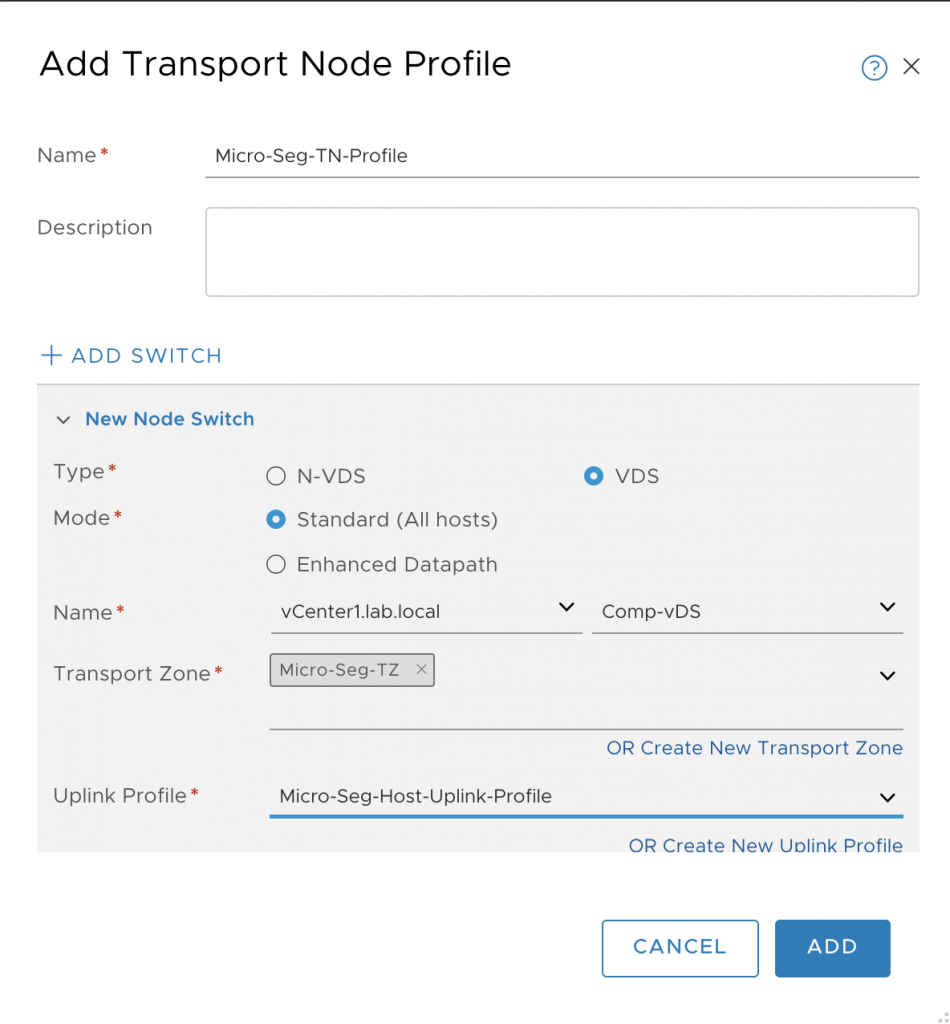The image size is (950, 1024).
Task: Click the ADD SWITCH text link
Action: pos(147,356)
